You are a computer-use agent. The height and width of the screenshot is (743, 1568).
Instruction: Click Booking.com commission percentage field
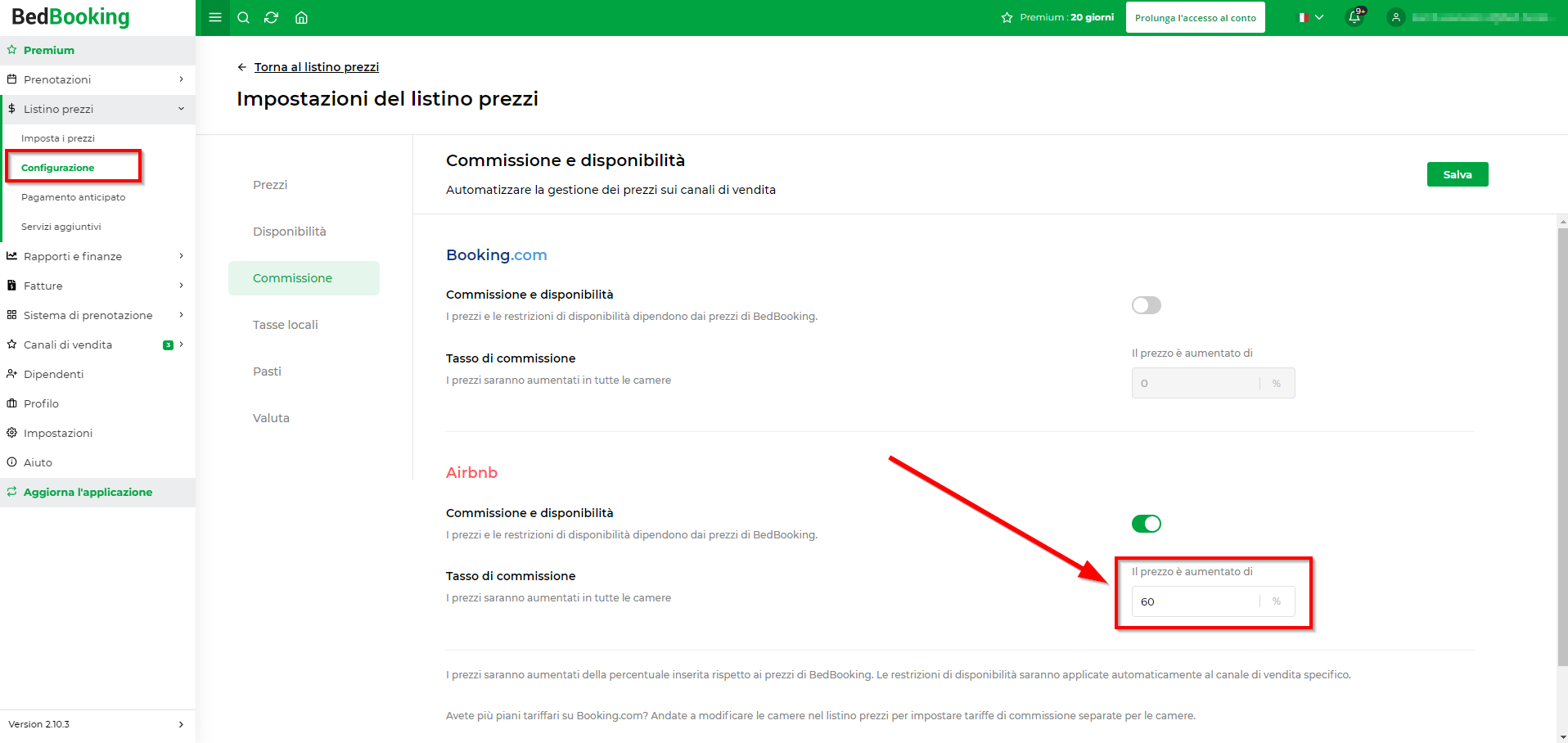tap(1213, 383)
